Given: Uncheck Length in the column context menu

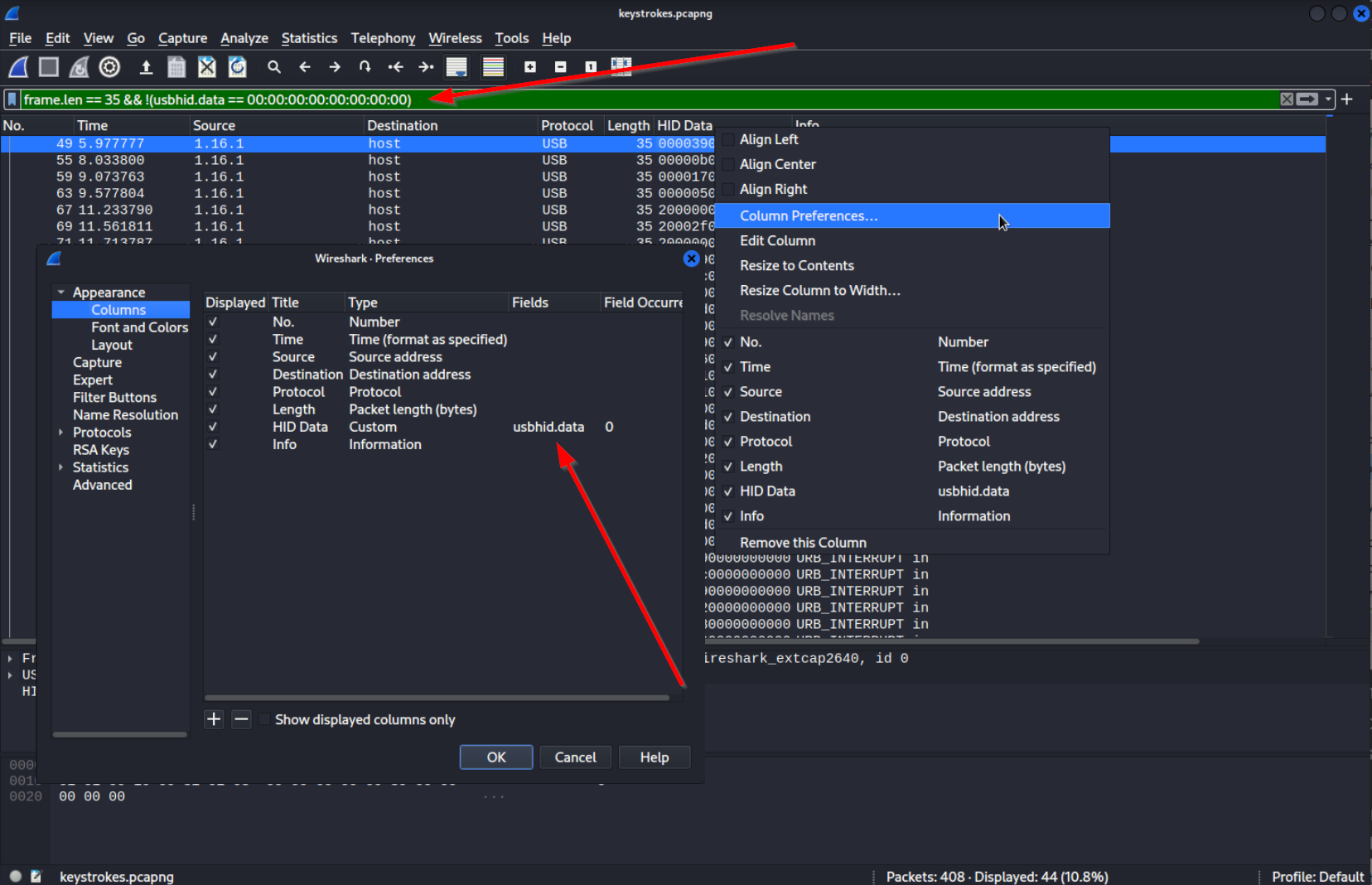Looking at the screenshot, I should tap(728, 467).
